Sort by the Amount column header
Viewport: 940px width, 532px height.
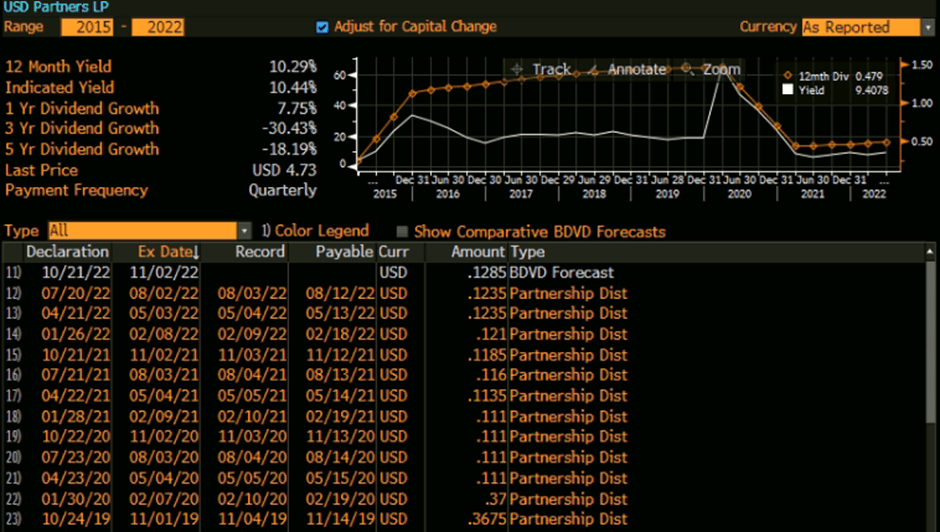click(x=478, y=252)
